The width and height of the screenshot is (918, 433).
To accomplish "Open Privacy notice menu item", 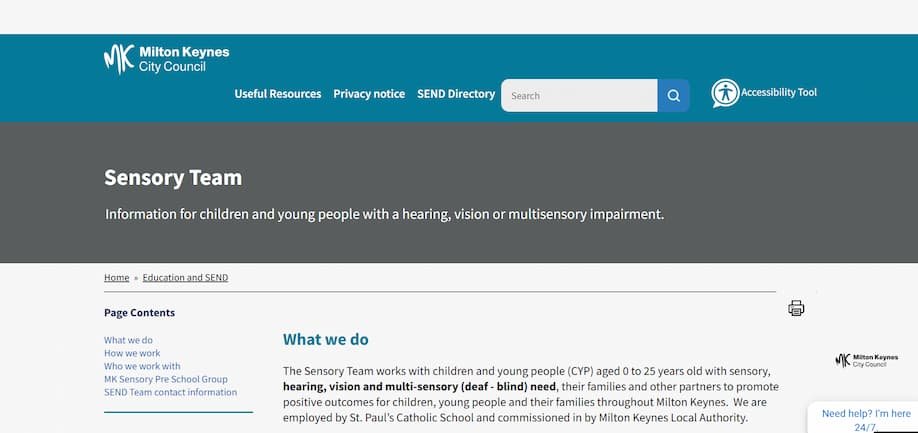I will (369, 94).
